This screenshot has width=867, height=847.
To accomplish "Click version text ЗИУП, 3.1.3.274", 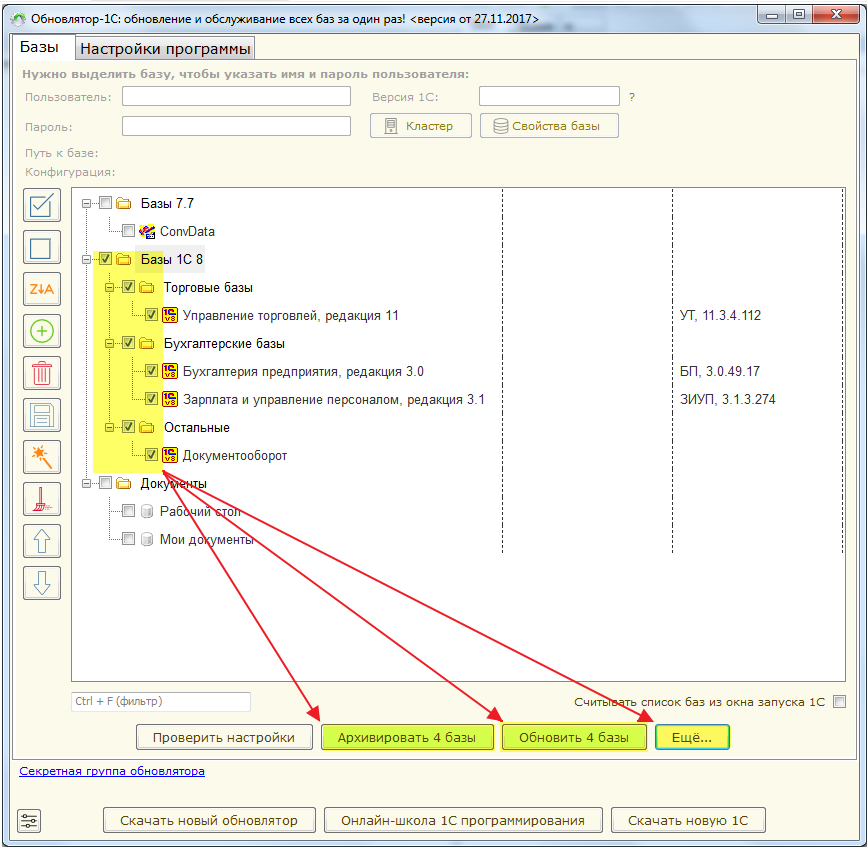I will click(x=727, y=400).
